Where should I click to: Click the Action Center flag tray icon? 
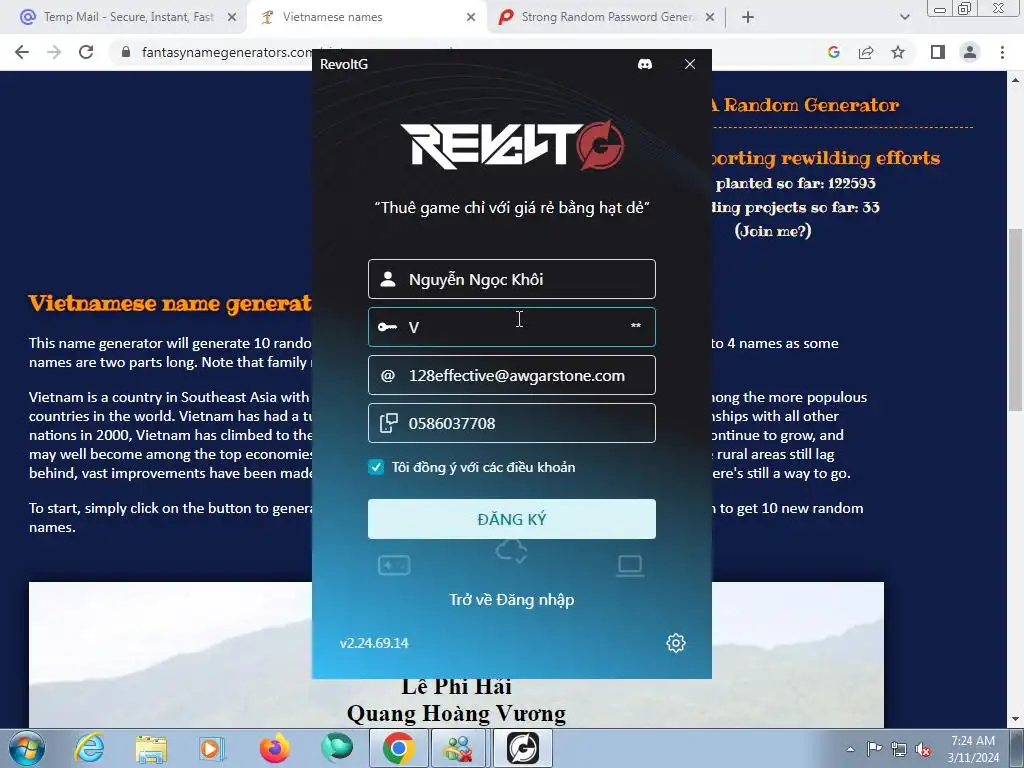pos(874,749)
